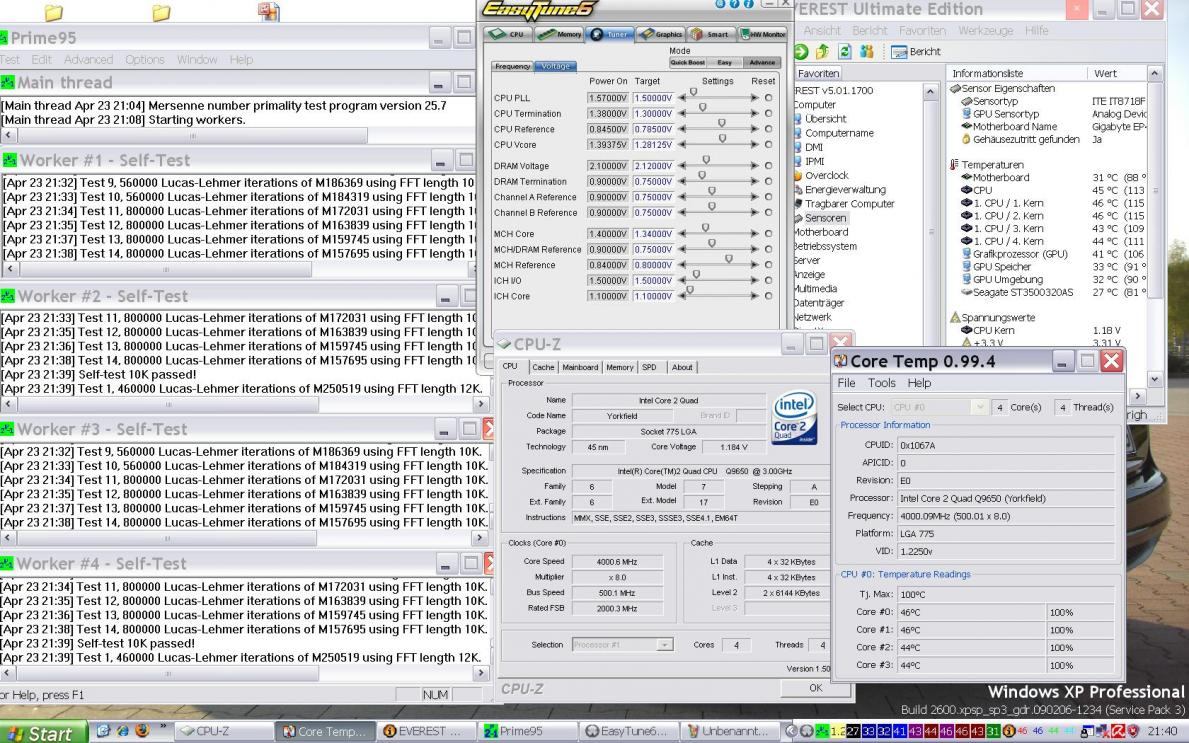Open the Werkzeuge menu in EVEREST
This screenshot has height=743, width=1189.
985,30
